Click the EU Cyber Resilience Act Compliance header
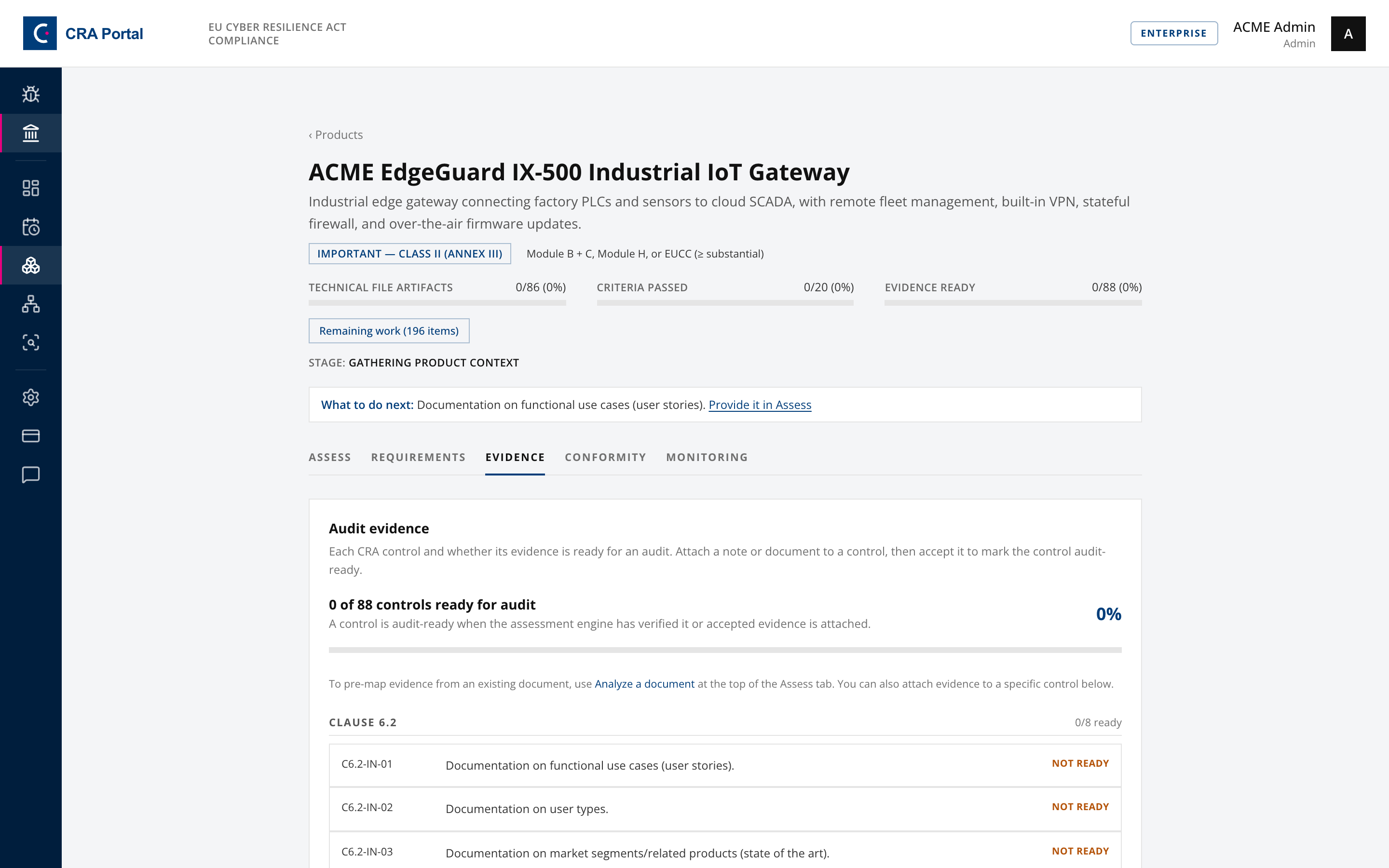Screen dimensions: 1389x868 point(277,34)
